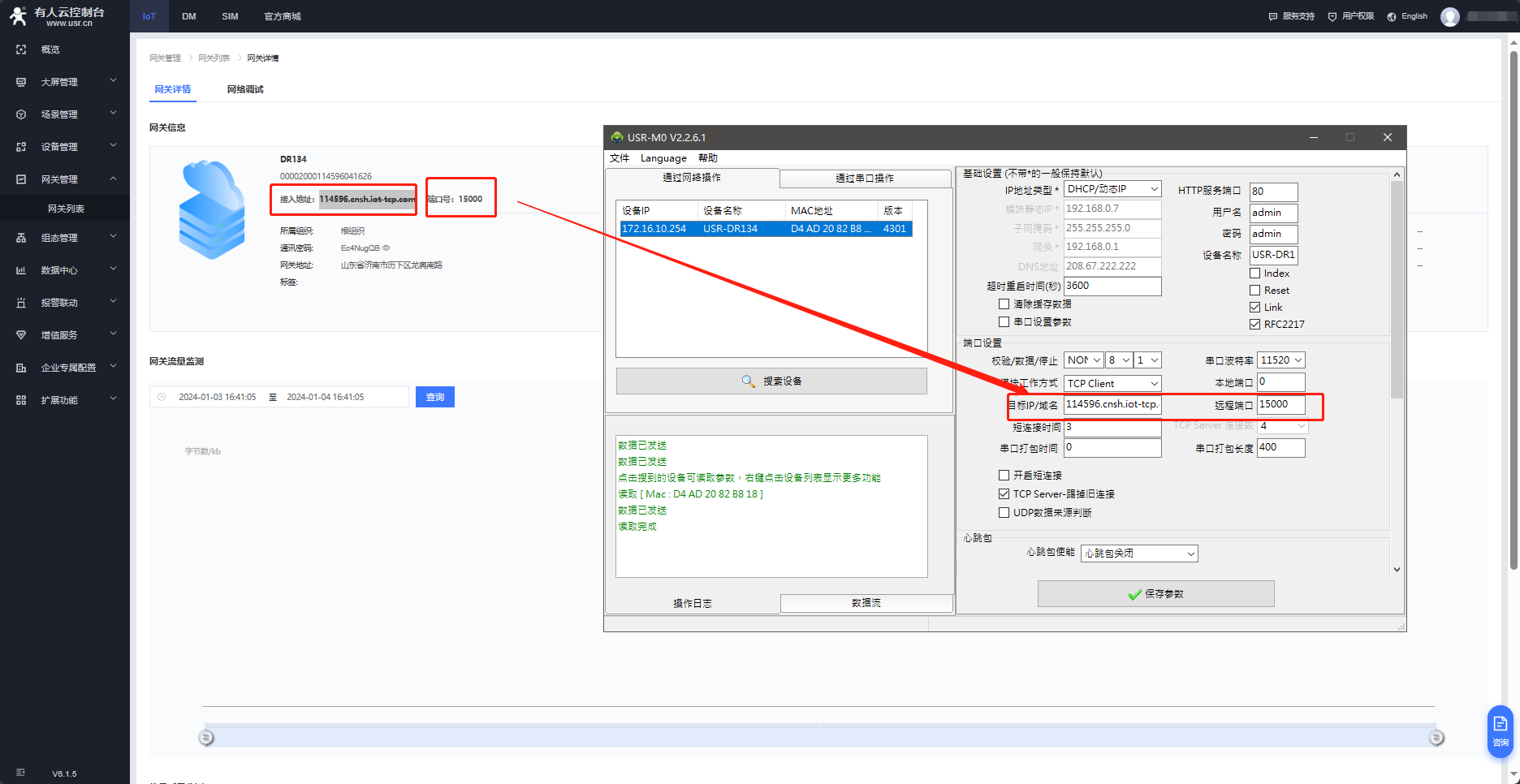Uncheck the RFC2217 checkbox

click(1255, 325)
